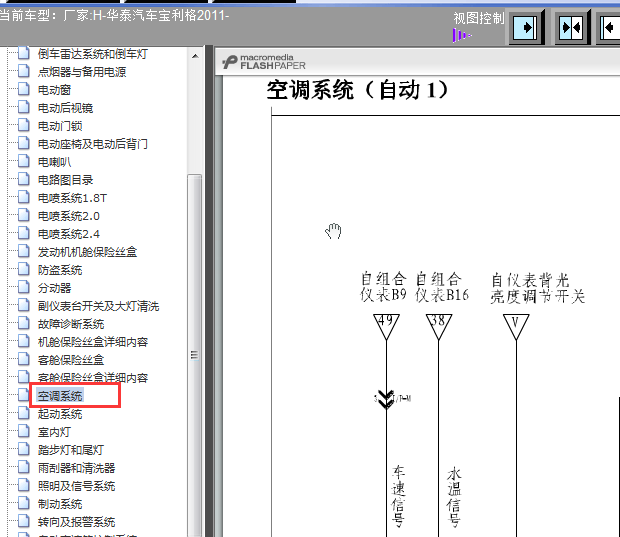Click the 视图控制 label
Image resolution: width=620 pixels, height=537 pixels.
pyautogui.click(x=479, y=18)
